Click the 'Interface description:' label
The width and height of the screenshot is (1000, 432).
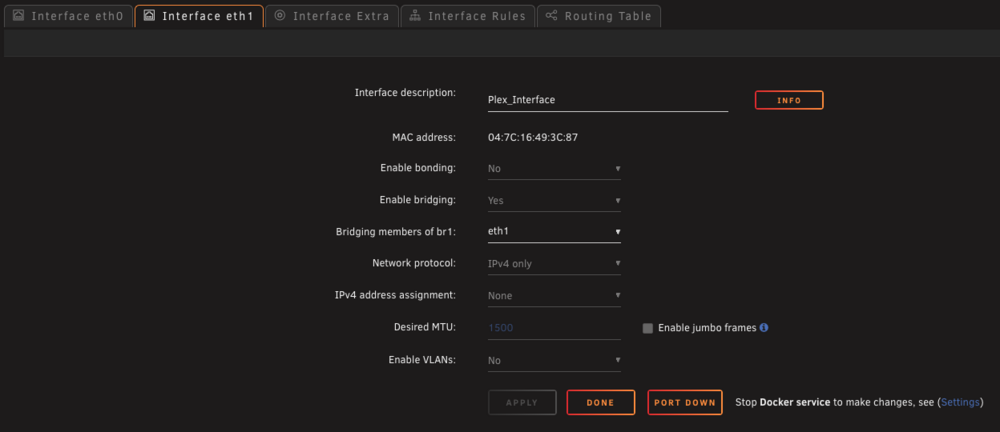405,93
